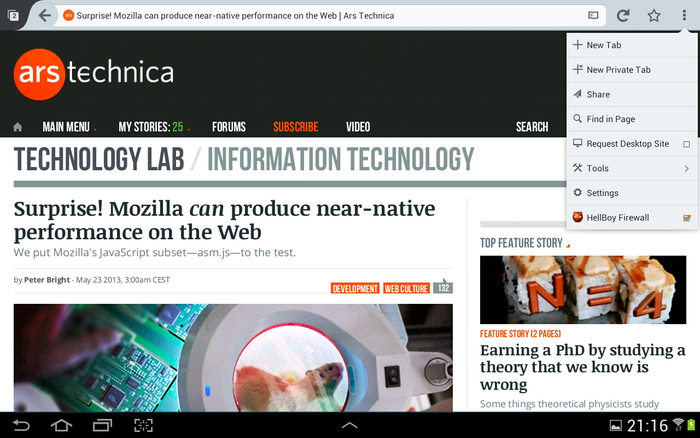Open the Wi-Fi status icon
700x438 pixels.
[x=678, y=424]
